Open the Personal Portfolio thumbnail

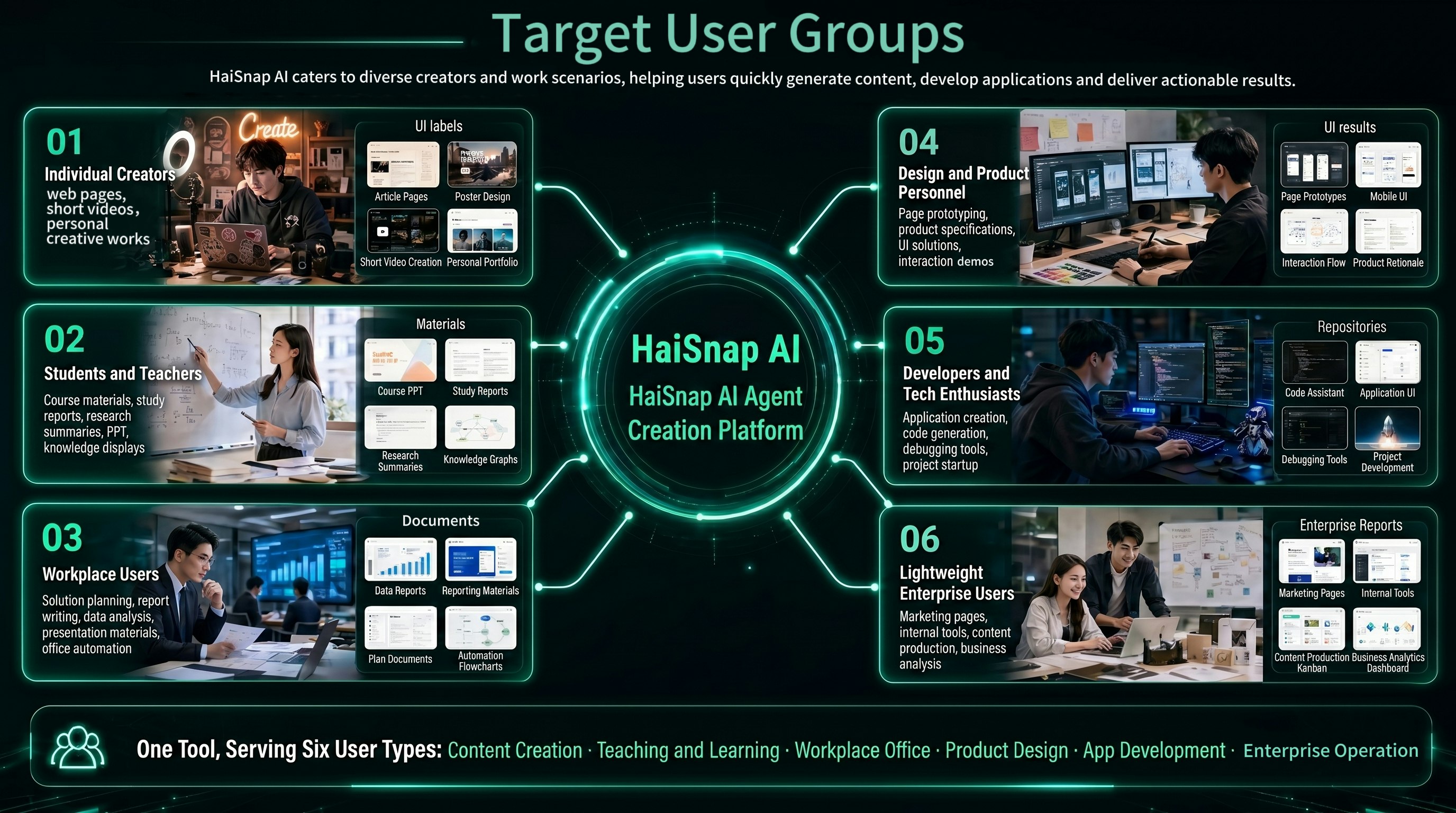pos(482,231)
